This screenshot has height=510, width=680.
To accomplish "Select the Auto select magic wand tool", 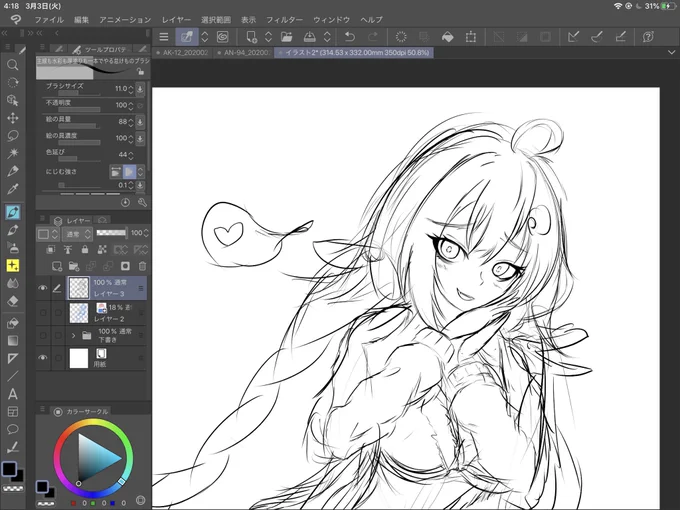I will tap(13, 153).
